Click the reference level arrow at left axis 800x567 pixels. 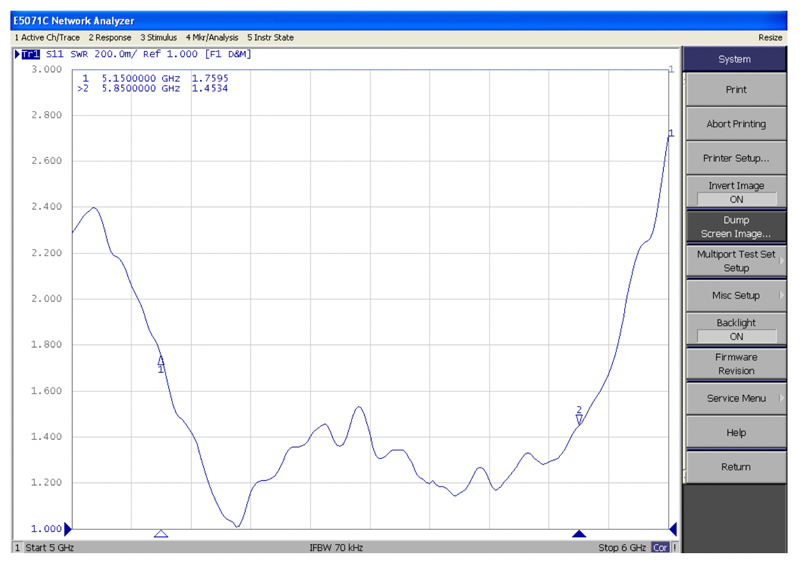pos(68,528)
